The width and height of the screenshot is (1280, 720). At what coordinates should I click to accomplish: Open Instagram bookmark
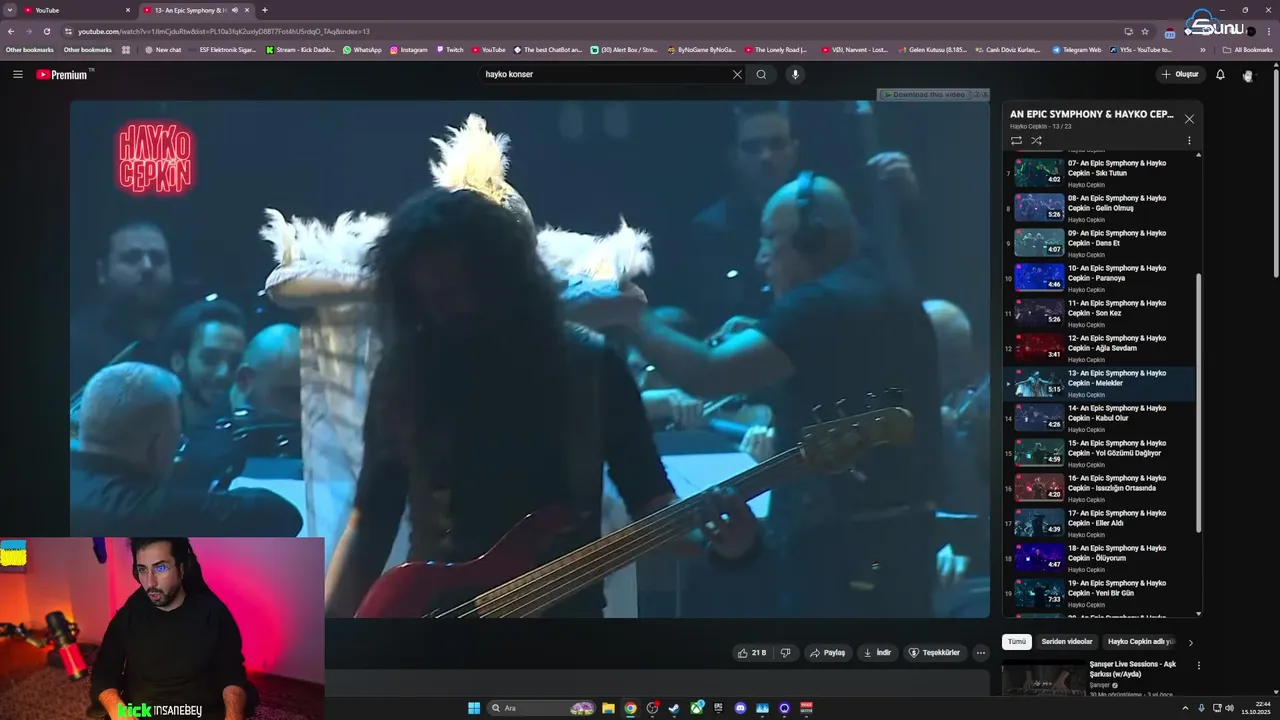pos(409,49)
